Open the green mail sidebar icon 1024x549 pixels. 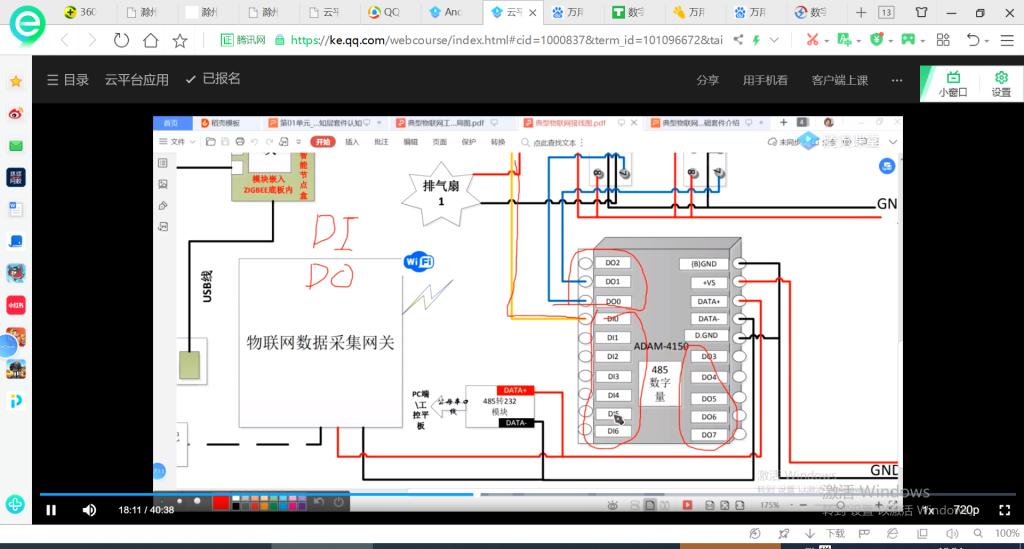pyautogui.click(x=16, y=146)
